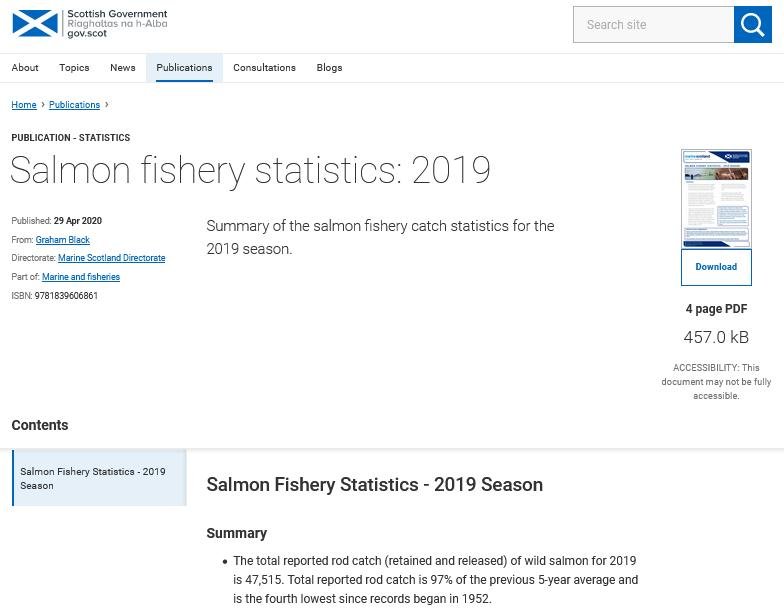Open the Marine and fisheries link
The height and width of the screenshot is (616, 784).
tap(81, 277)
